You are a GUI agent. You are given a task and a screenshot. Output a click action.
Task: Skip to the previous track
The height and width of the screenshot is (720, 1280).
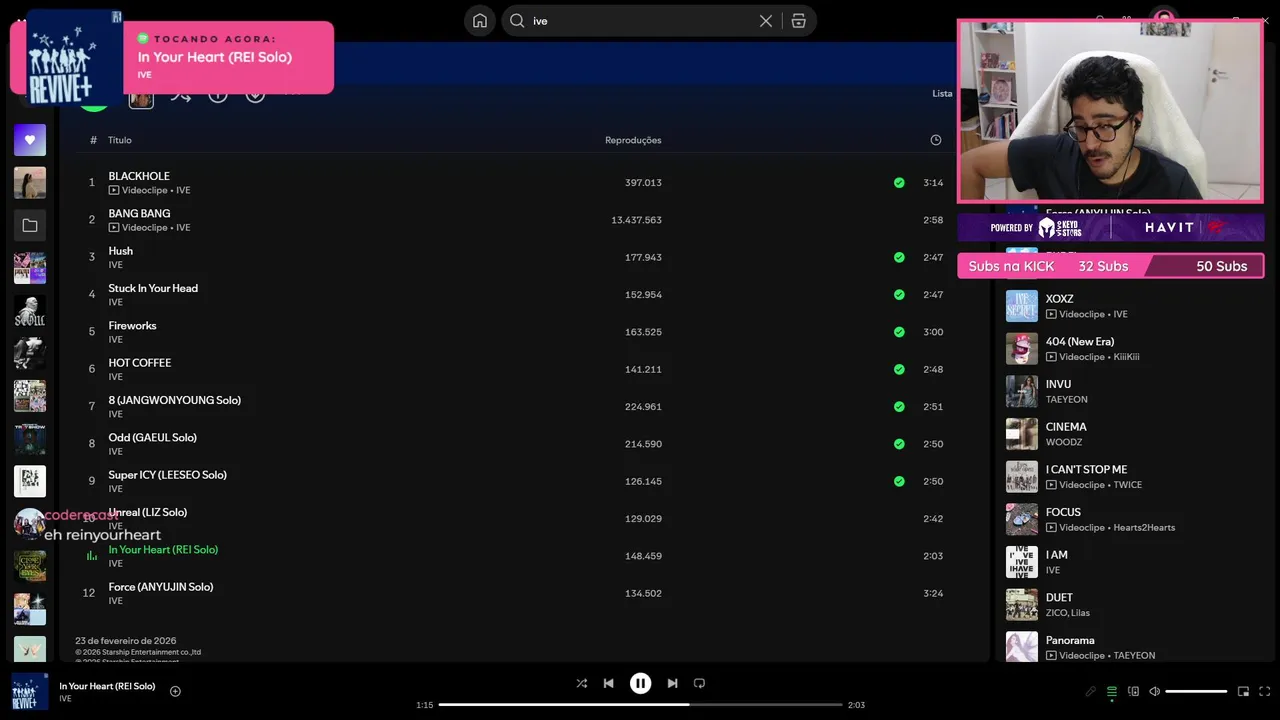[608, 683]
